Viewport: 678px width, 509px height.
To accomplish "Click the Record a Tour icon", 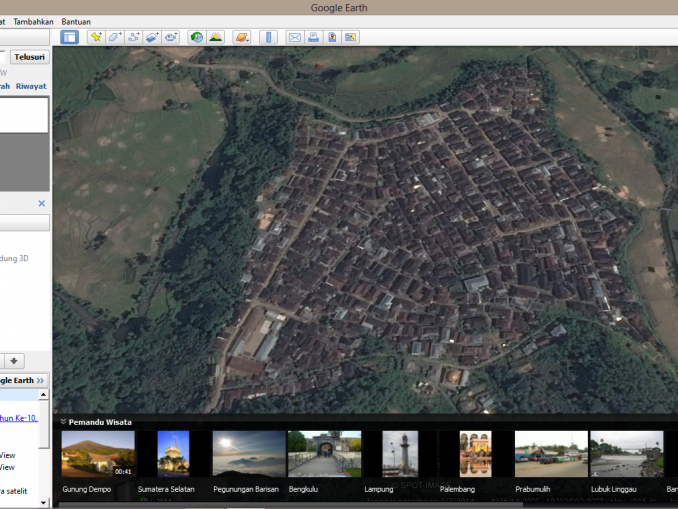I will (x=171, y=37).
